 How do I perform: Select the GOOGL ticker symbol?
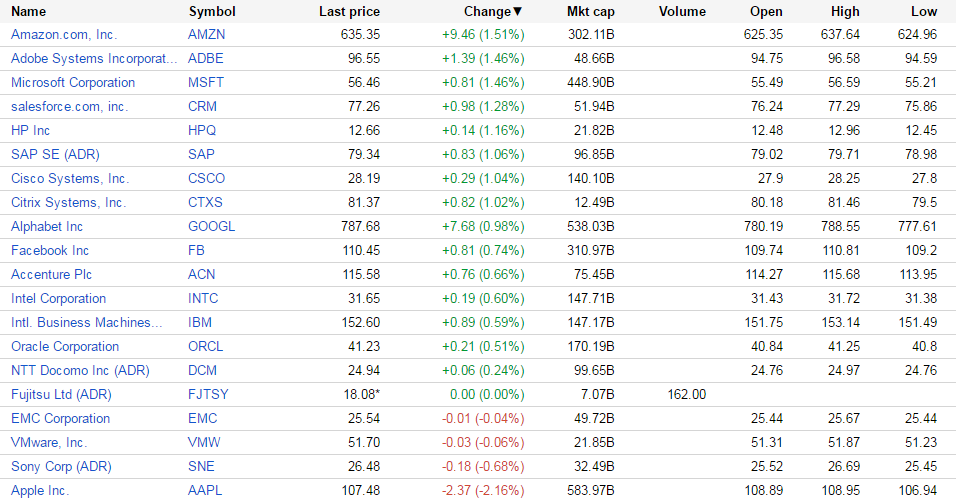point(211,227)
